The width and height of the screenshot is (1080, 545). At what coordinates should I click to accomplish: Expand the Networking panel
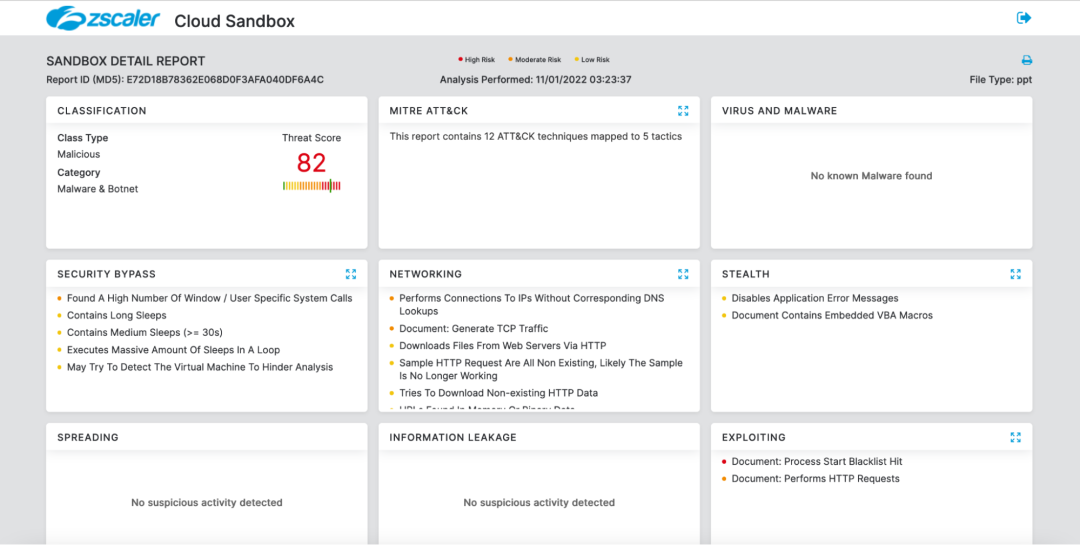(683, 274)
